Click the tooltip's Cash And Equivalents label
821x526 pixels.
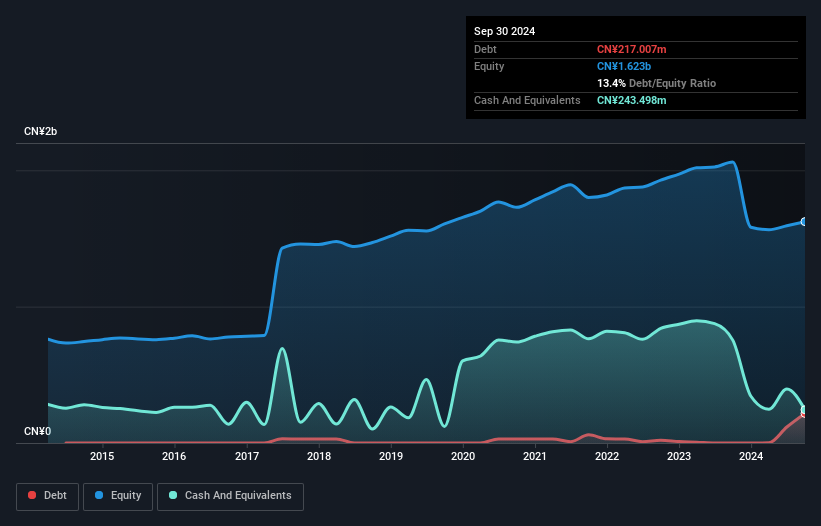527,100
